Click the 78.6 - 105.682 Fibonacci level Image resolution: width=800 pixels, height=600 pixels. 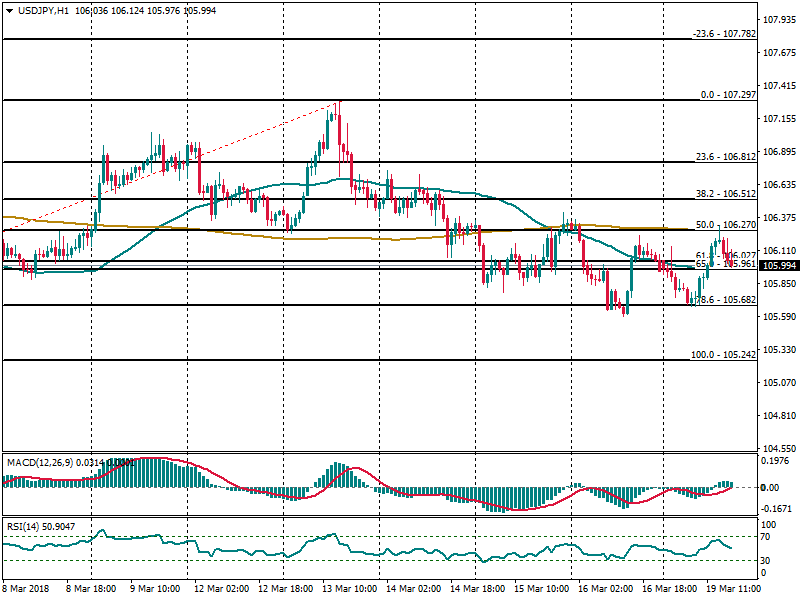724,300
